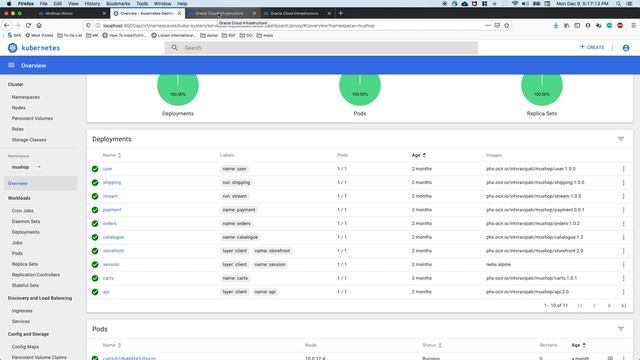Focus the dashboard Search field
640x360 pixels.
pos(321,48)
